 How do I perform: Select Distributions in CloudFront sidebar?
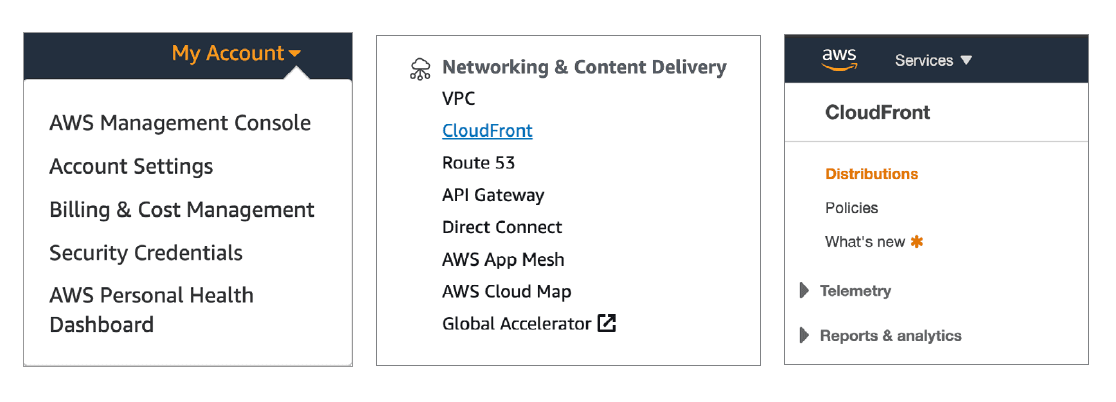(871, 174)
